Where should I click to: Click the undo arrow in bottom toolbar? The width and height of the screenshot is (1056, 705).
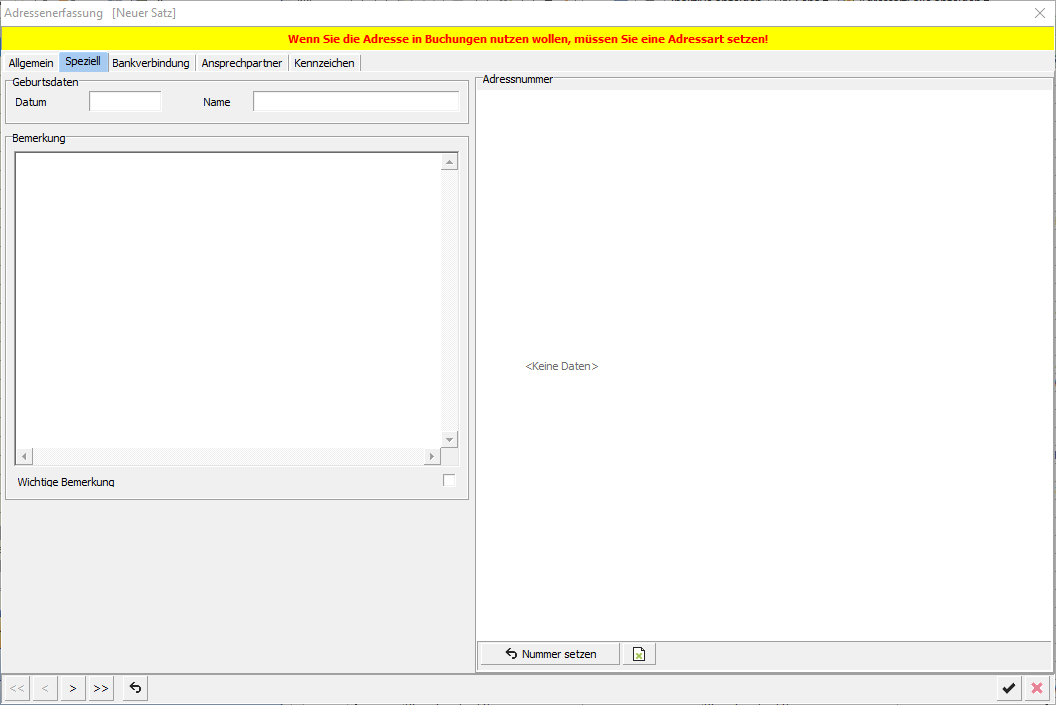pyautogui.click(x=135, y=688)
